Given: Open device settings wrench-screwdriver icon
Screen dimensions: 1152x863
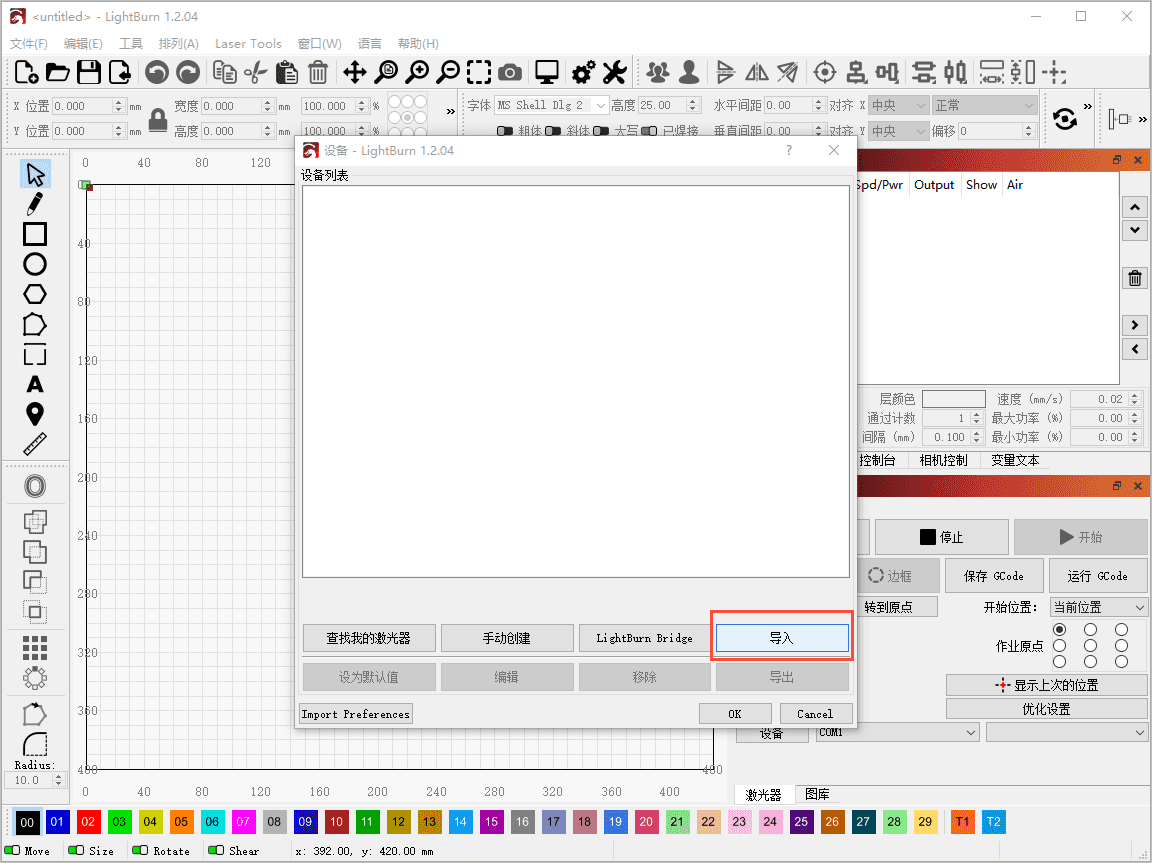Looking at the screenshot, I should [x=614, y=72].
